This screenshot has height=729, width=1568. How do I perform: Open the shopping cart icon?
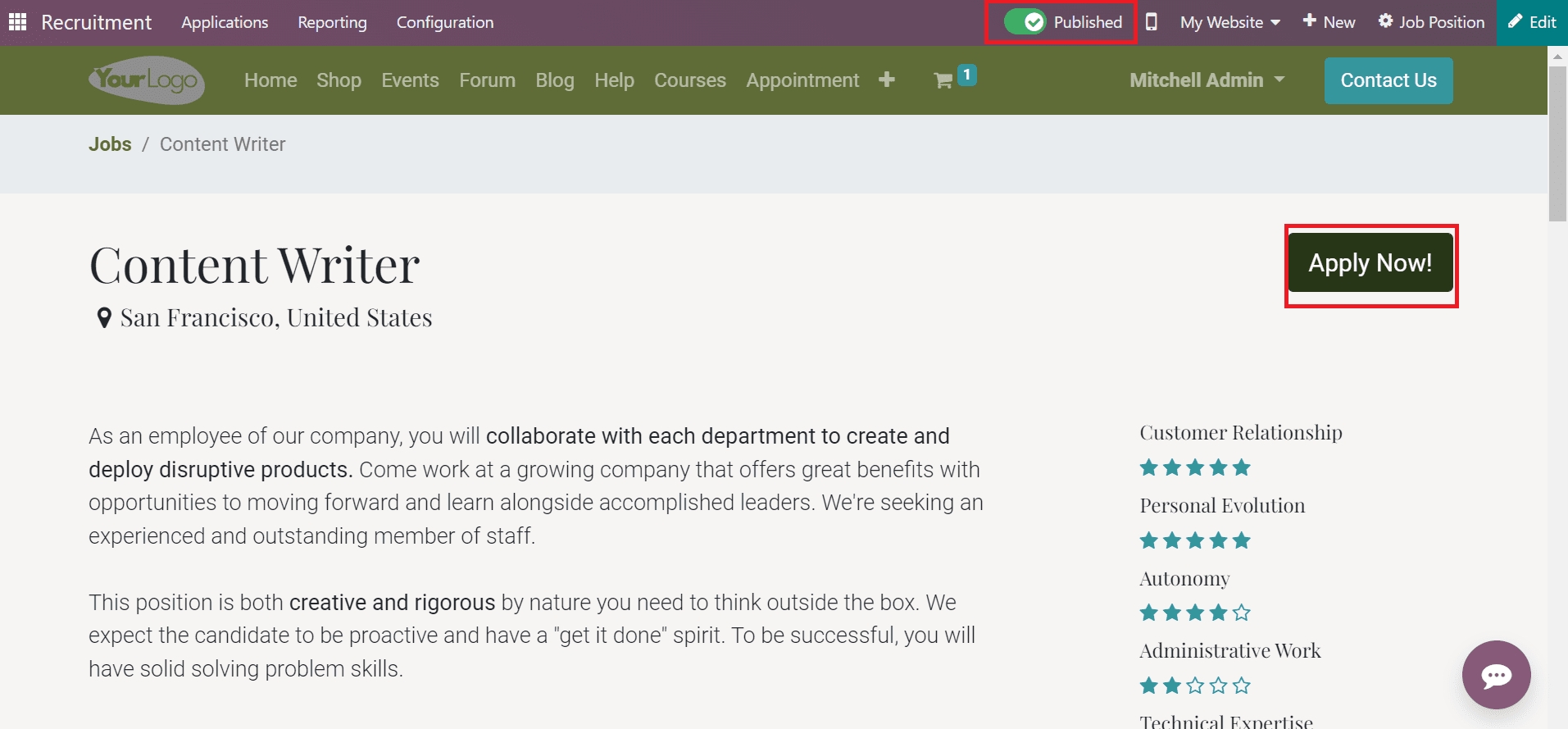(x=943, y=80)
